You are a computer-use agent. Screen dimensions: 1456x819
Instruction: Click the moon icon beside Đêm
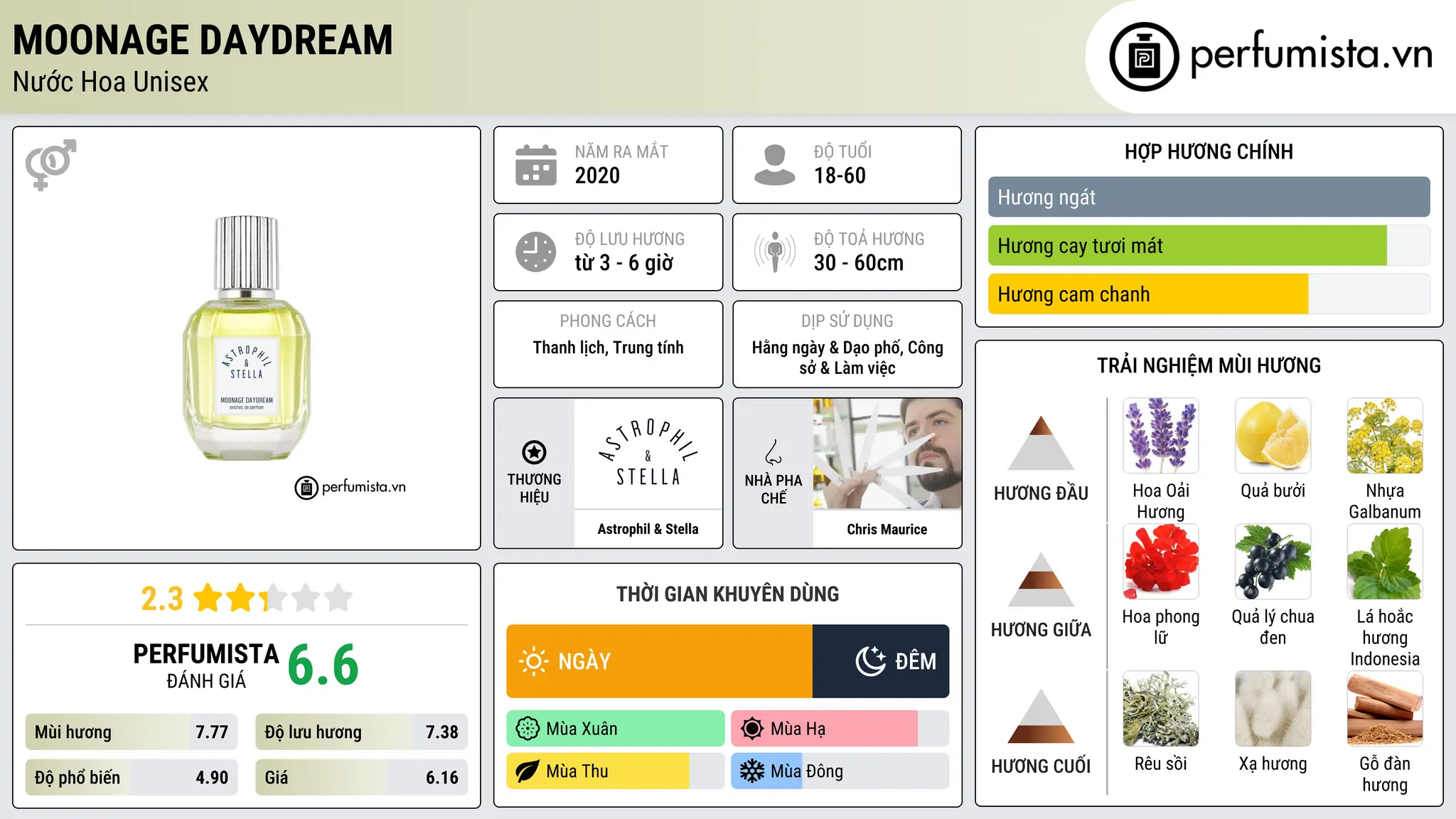[x=871, y=661]
